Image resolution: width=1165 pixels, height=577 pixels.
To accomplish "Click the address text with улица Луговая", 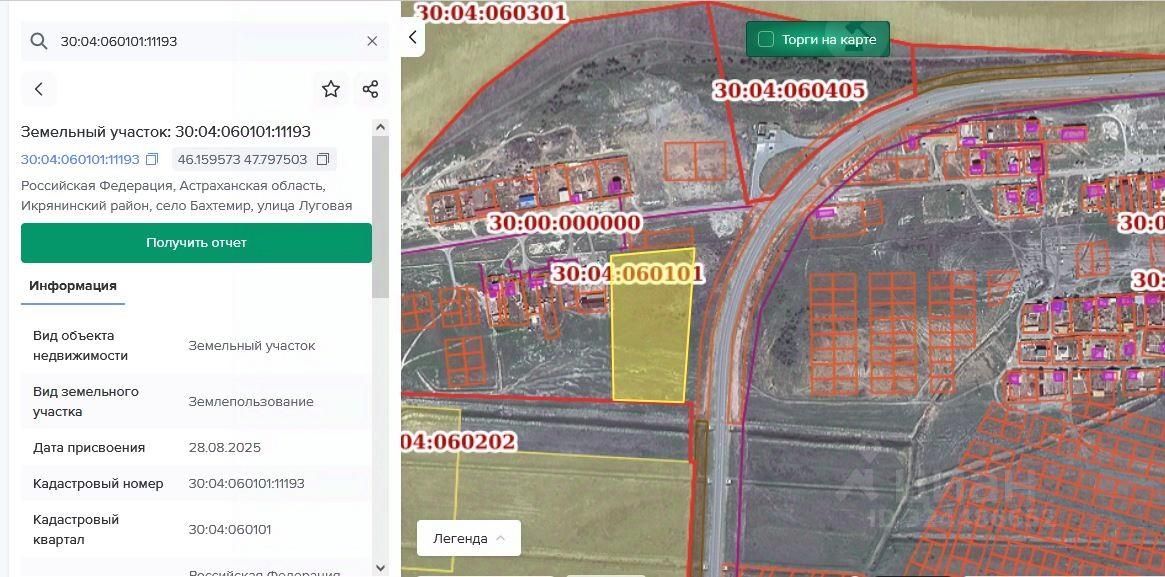I will 186,195.
